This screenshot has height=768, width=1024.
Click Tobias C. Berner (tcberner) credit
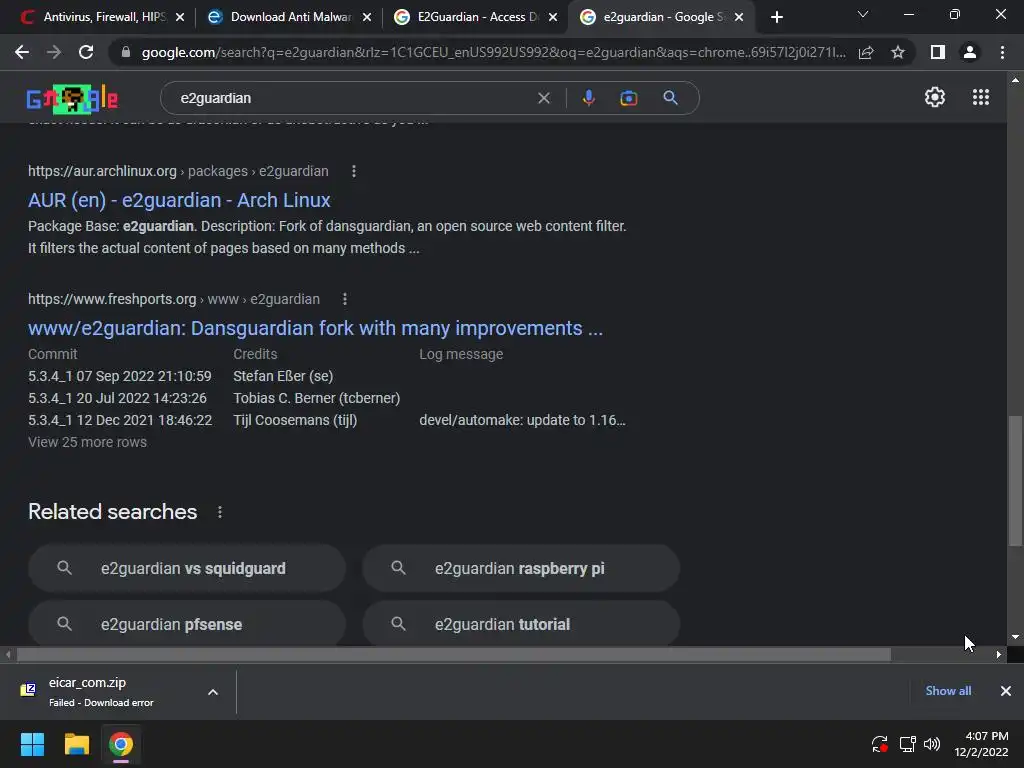click(317, 398)
